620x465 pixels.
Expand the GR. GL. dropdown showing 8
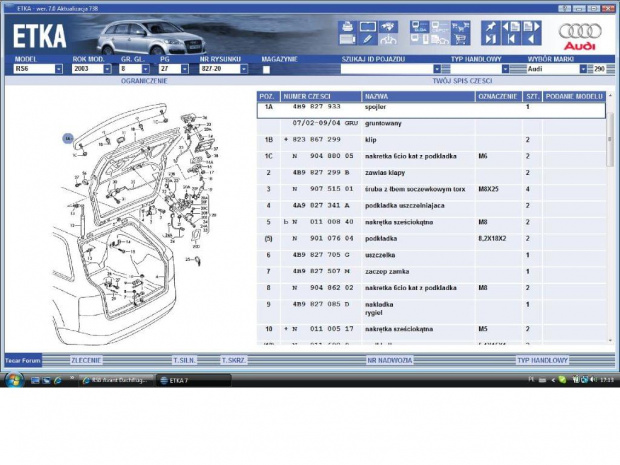(x=146, y=69)
